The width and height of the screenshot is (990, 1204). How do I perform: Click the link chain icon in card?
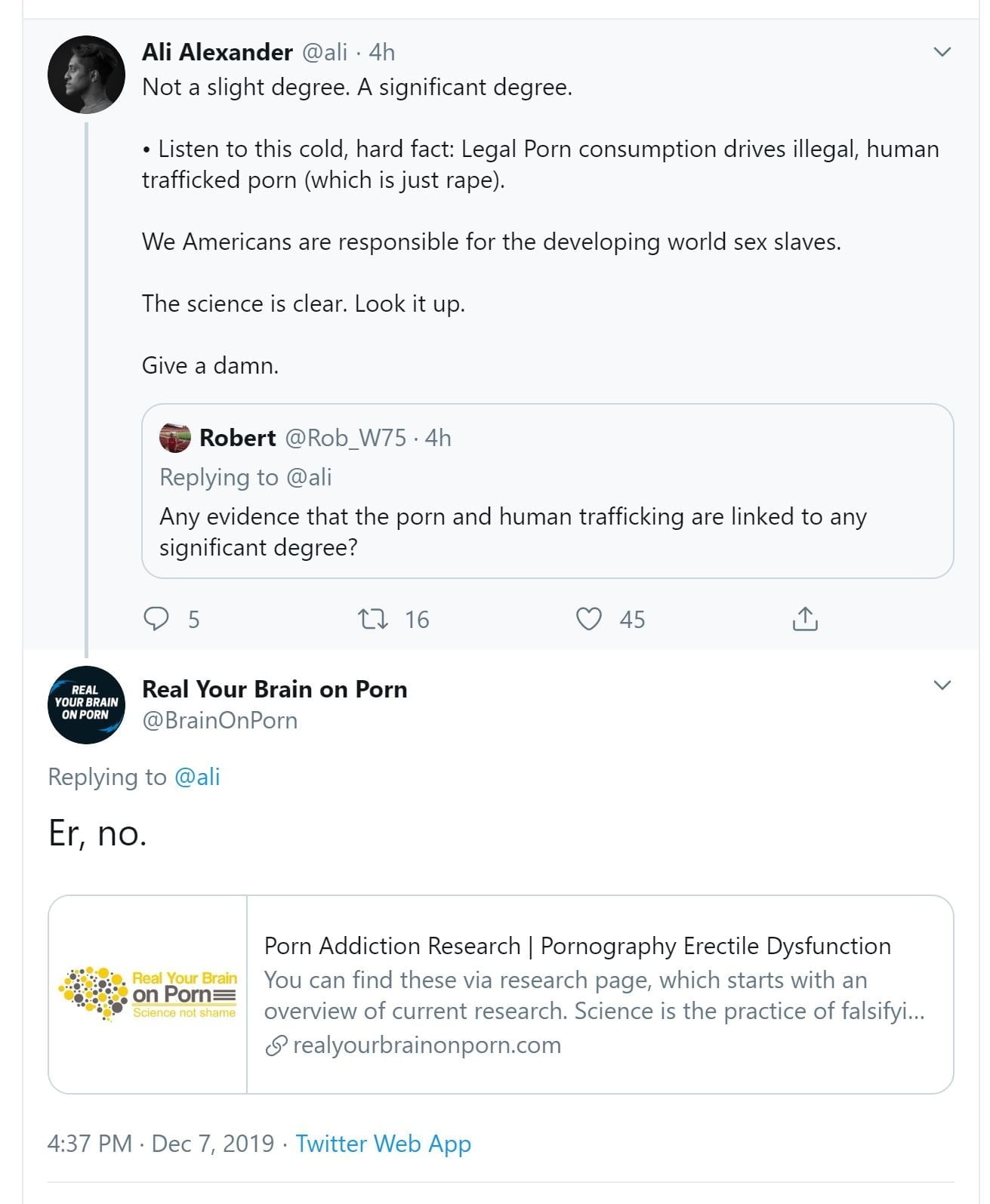[276, 1045]
